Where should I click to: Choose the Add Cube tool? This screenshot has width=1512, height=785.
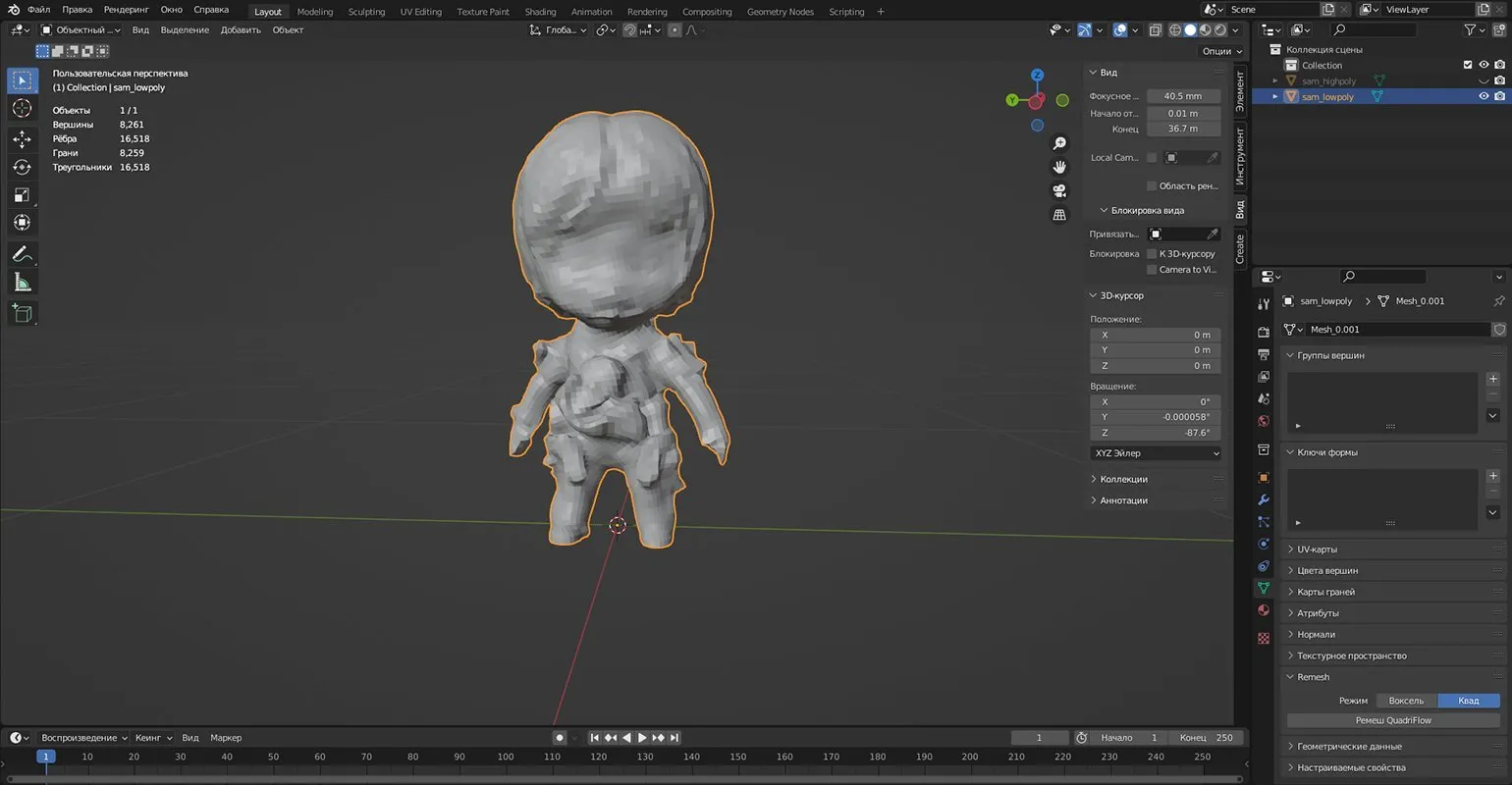pos(22,314)
